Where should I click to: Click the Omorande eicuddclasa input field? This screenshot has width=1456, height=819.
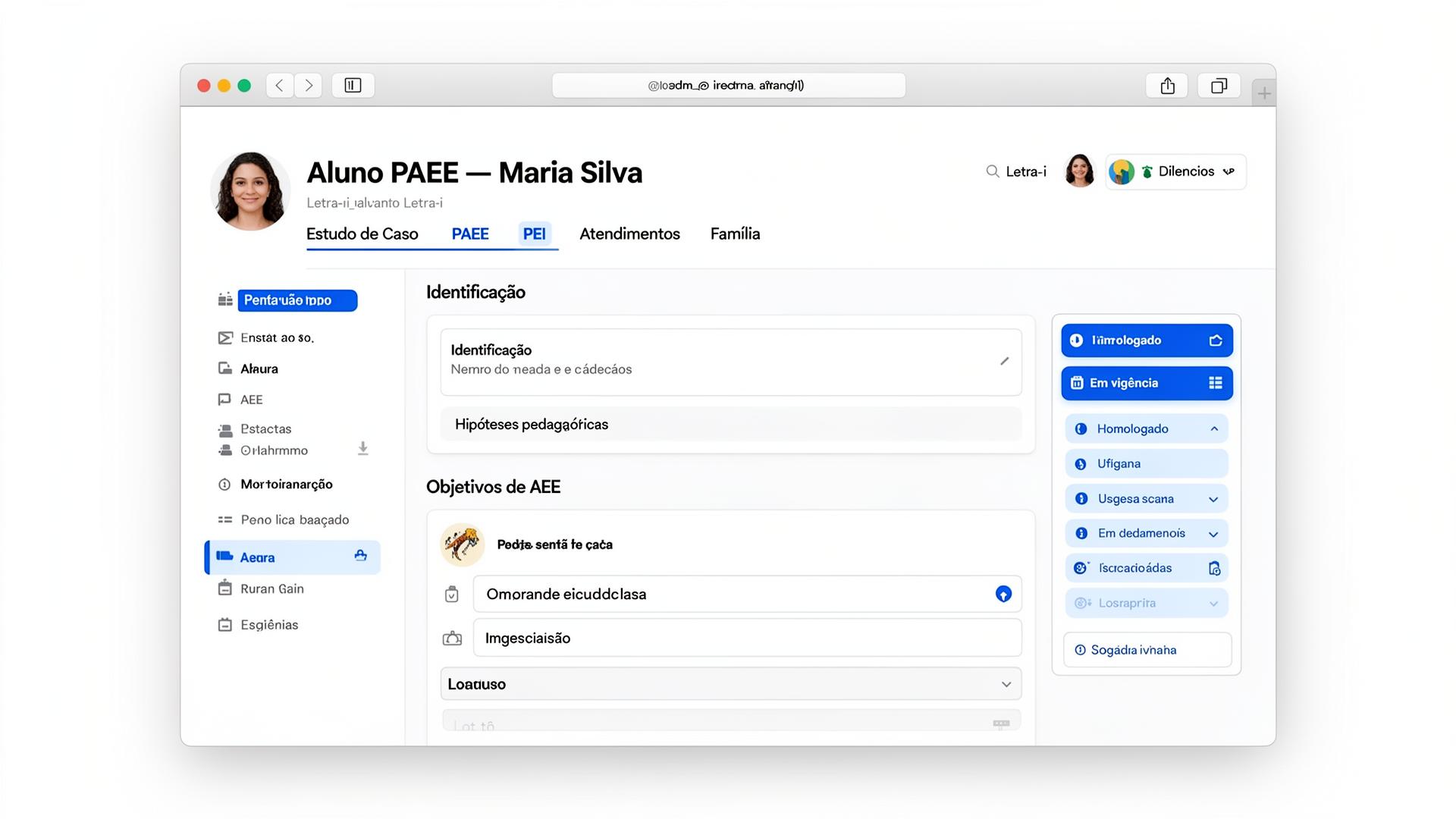(747, 594)
